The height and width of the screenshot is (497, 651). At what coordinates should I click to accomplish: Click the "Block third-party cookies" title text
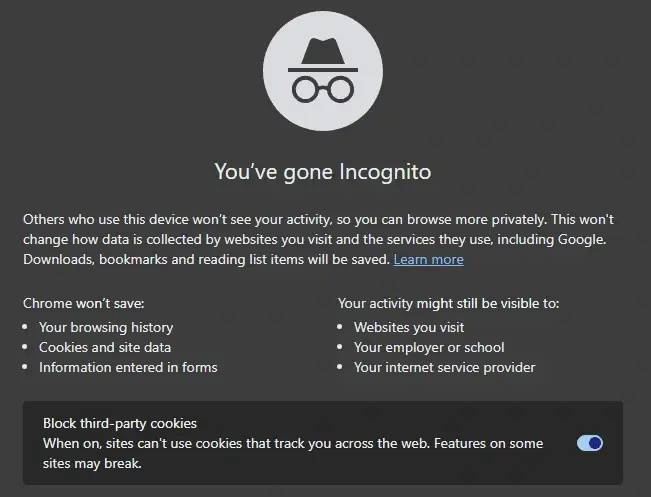click(x=120, y=423)
